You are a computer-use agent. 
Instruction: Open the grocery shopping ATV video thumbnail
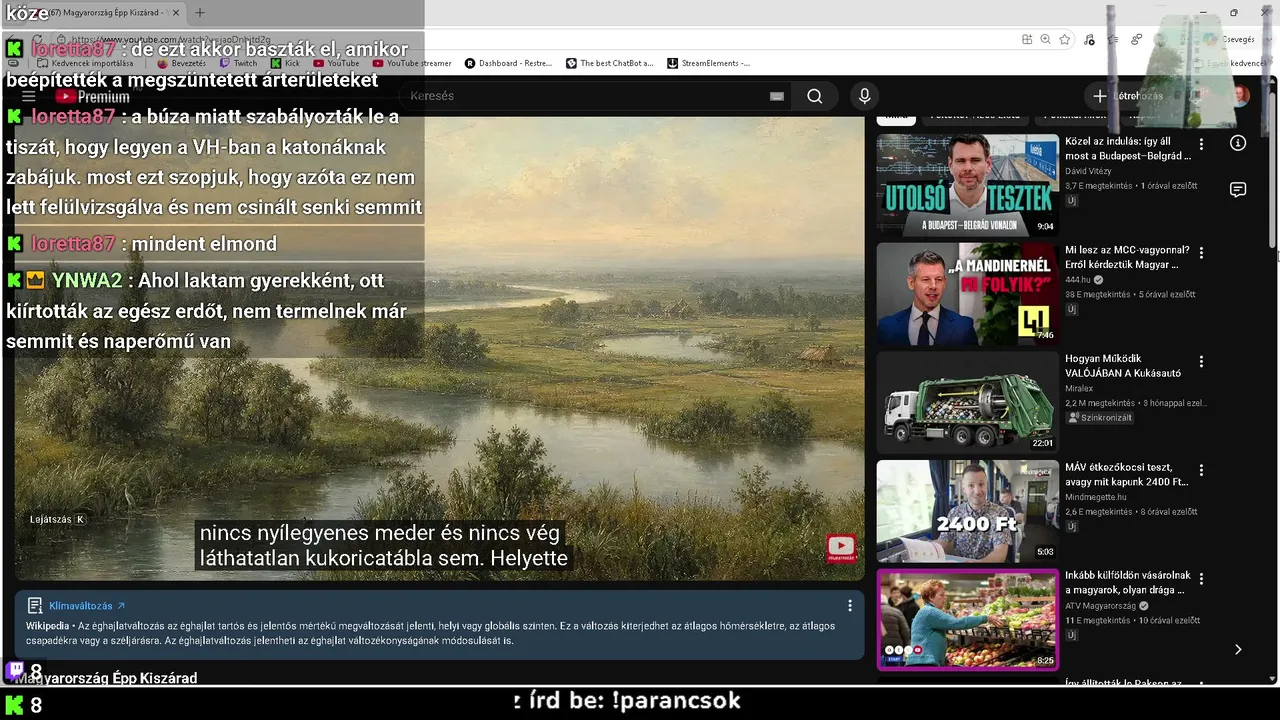(x=967, y=619)
